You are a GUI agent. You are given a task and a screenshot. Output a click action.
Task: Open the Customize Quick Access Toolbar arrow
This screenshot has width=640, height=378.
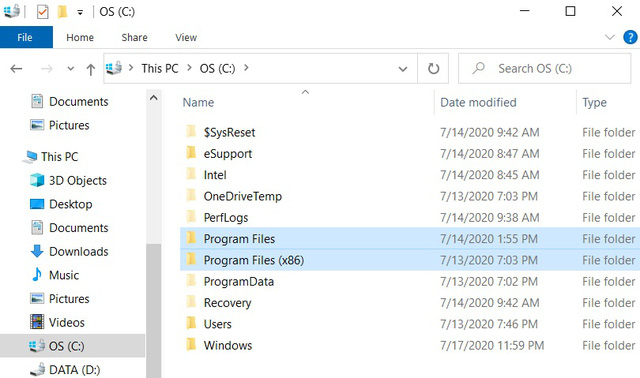click(x=80, y=13)
